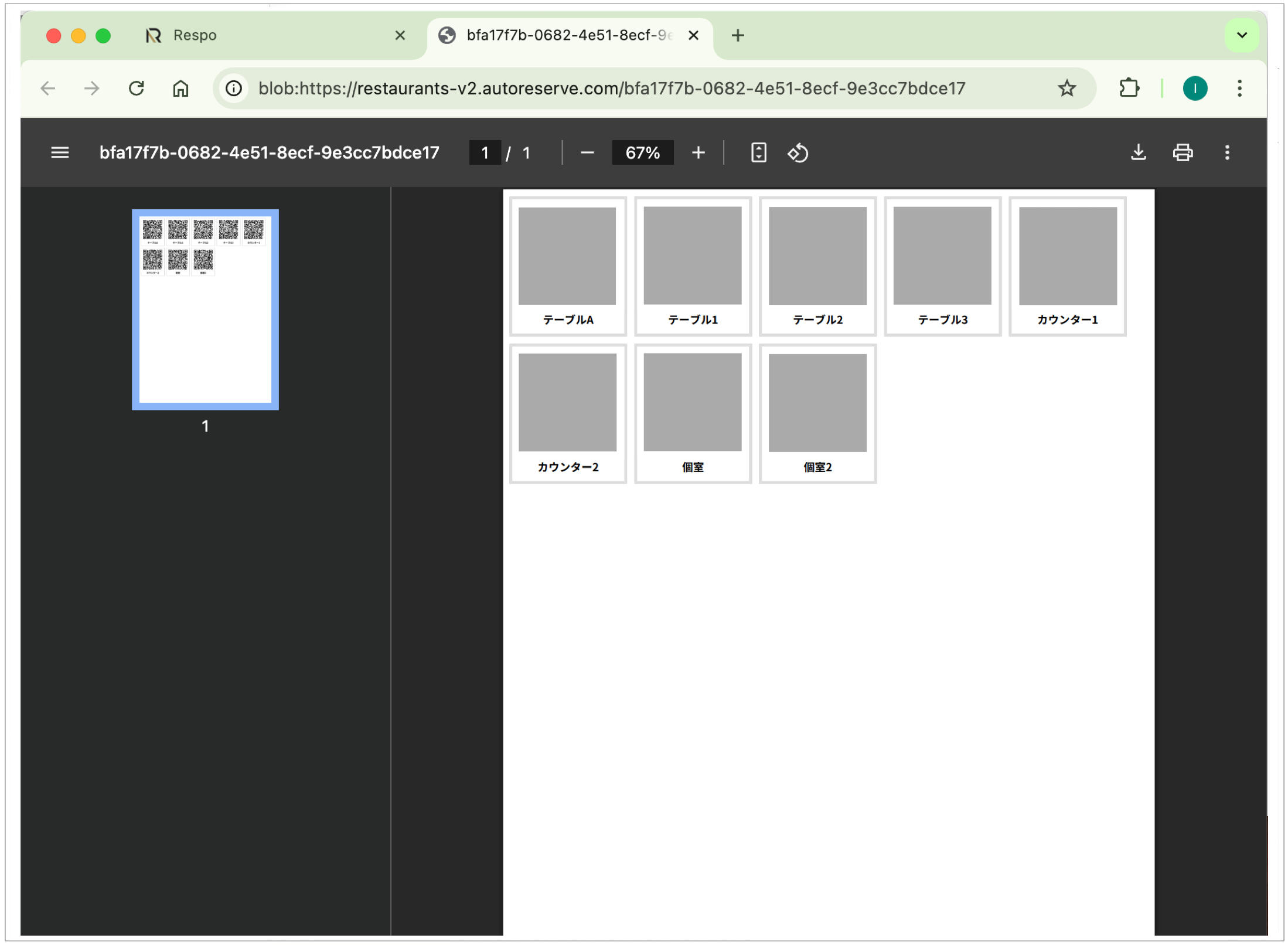Image resolution: width=1288 pixels, height=945 pixels.
Task: Click the fit to page icon
Action: (x=758, y=153)
